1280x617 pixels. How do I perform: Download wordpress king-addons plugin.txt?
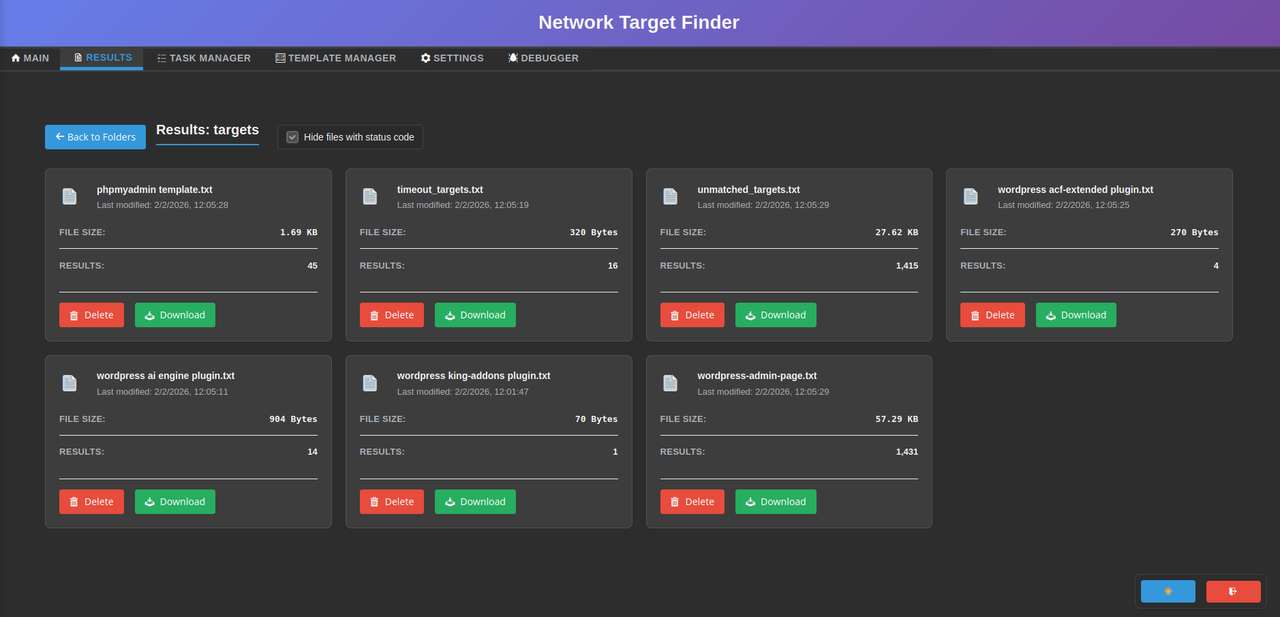pyautogui.click(x=475, y=502)
